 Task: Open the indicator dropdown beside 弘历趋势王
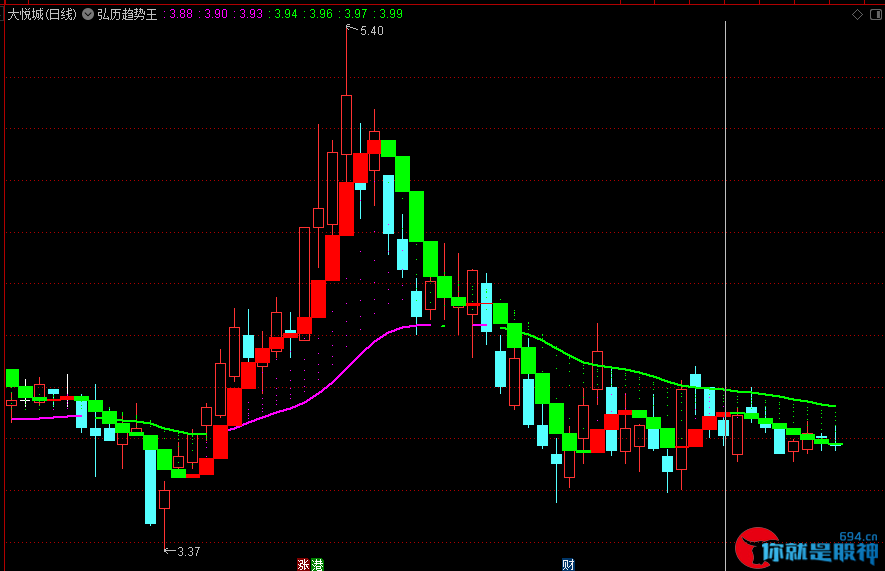click(88, 14)
